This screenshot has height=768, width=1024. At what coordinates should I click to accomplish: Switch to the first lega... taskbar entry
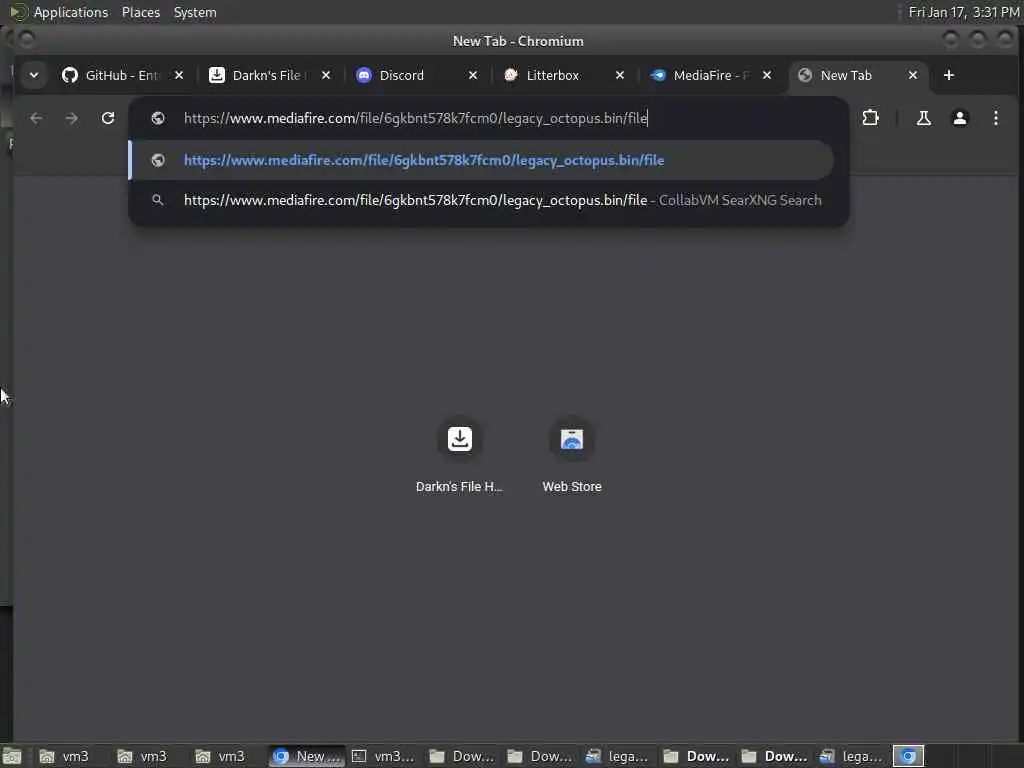coord(618,756)
